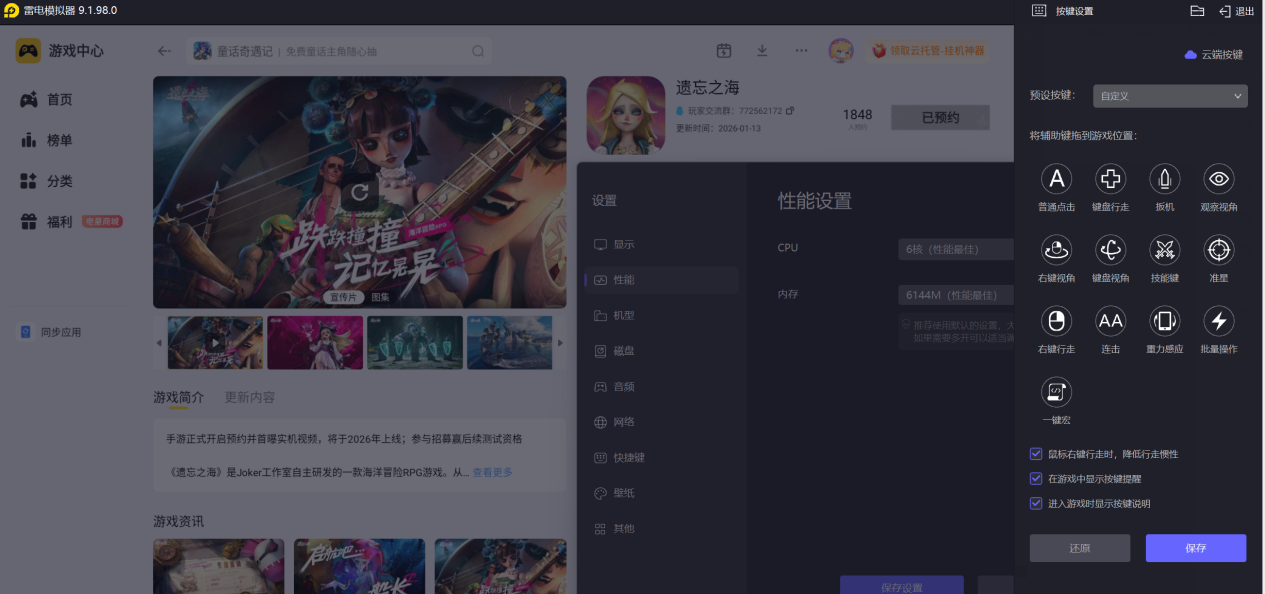Open the three-dot more menu
The width and height of the screenshot is (1265, 594).
[x=801, y=51]
